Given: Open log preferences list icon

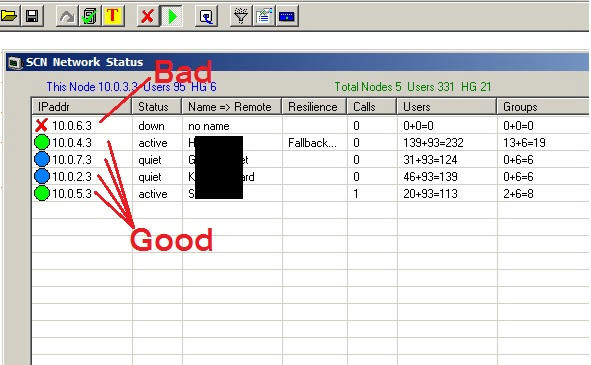Looking at the screenshot, I should (264, 16).
